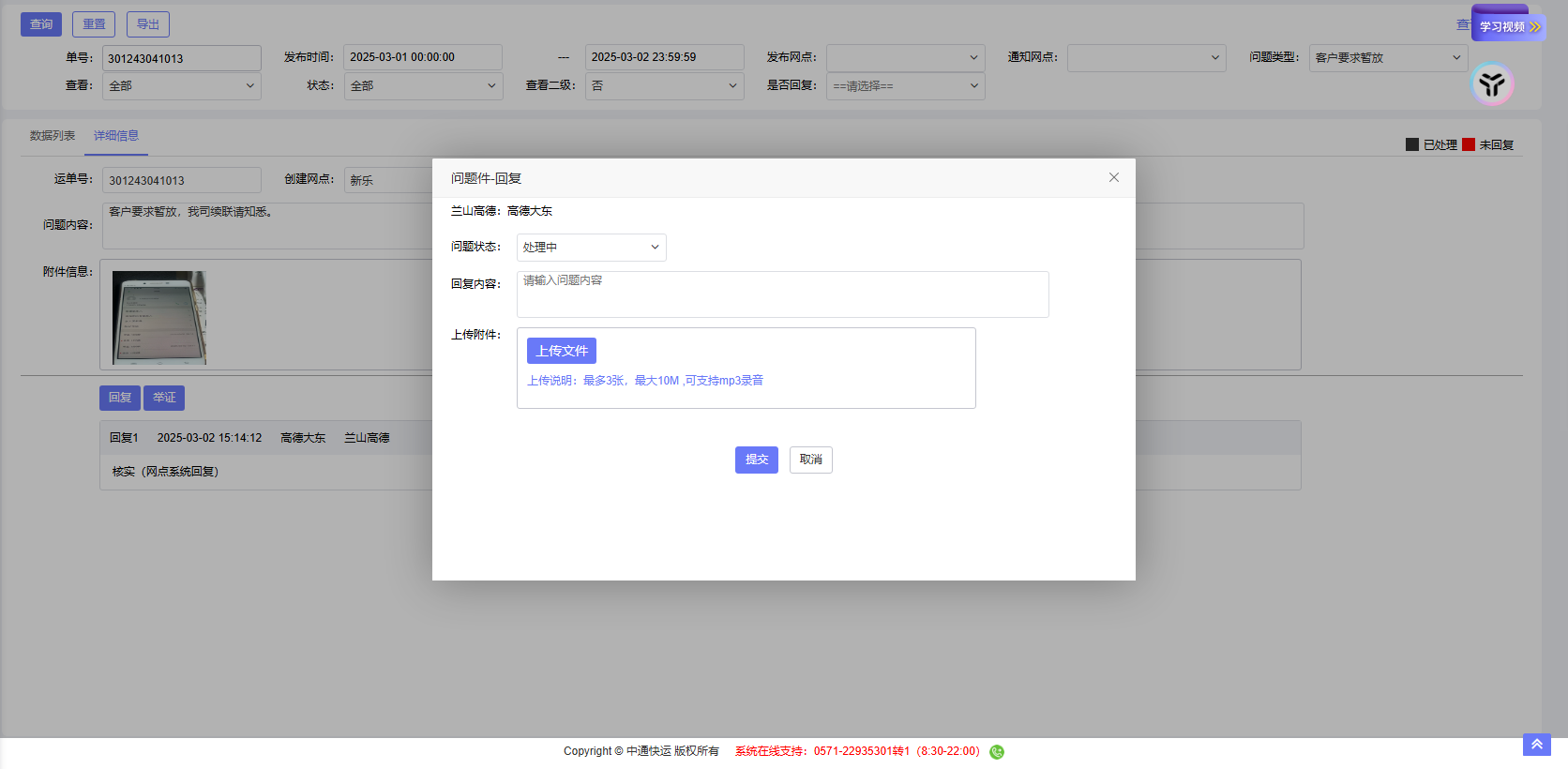The image size is (1568, 769).
Task: Click the black 已处理 legend swatch
Action: click(1411, 144)
